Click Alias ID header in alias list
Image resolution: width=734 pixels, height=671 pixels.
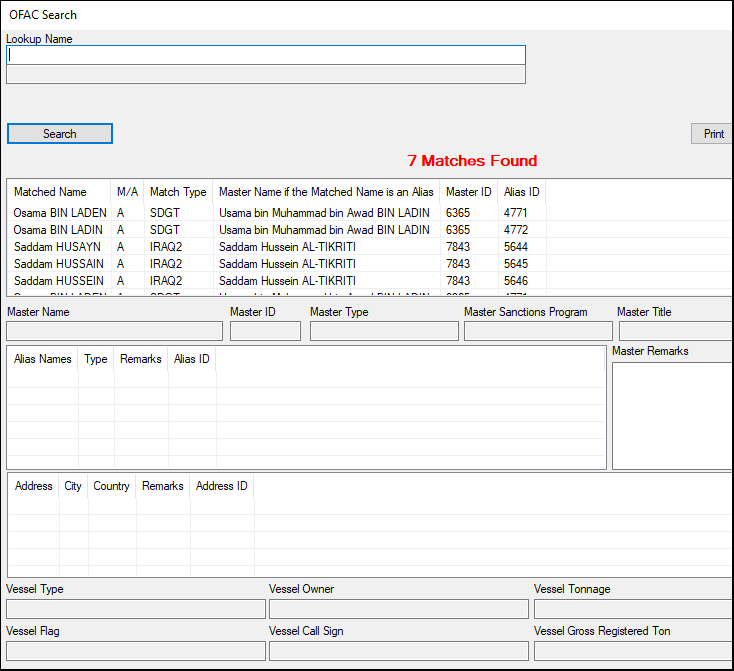point(192,359)
